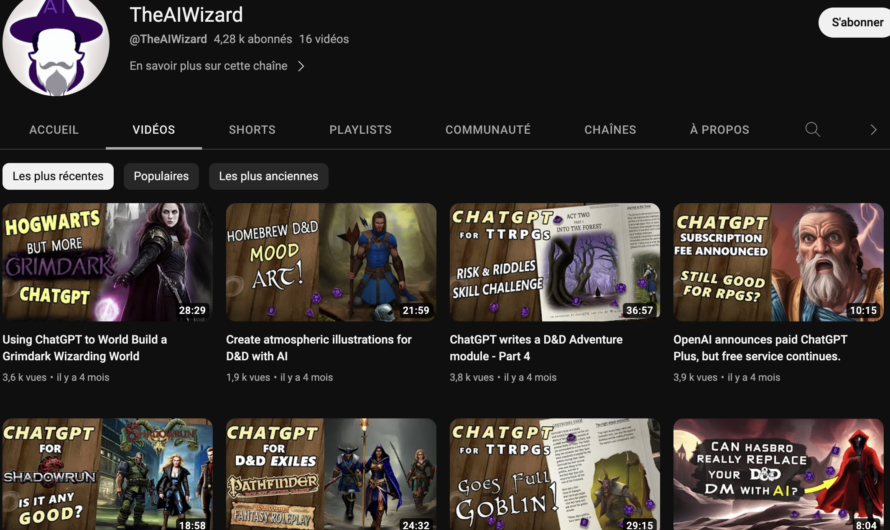The height and width of the screenshot is (530, 890).
Task: Click the 21:59 duration badge
Action: point(415,310)
